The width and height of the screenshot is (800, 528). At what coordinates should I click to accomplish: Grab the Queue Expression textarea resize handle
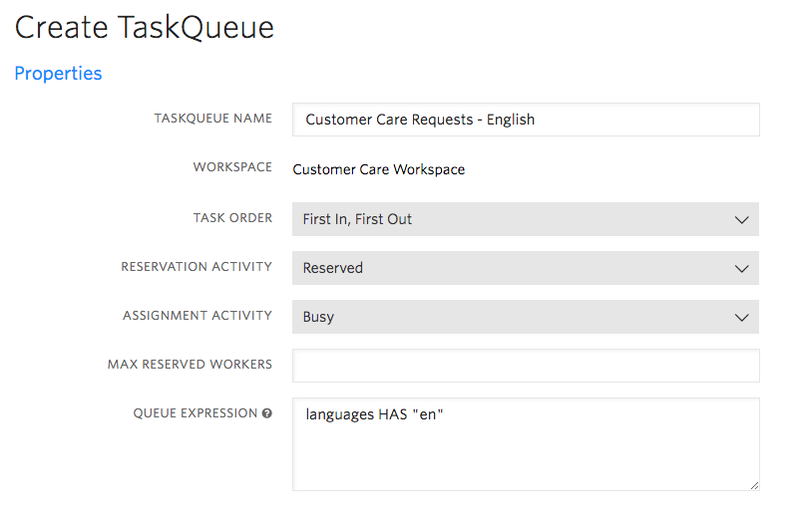coord(753,484)
